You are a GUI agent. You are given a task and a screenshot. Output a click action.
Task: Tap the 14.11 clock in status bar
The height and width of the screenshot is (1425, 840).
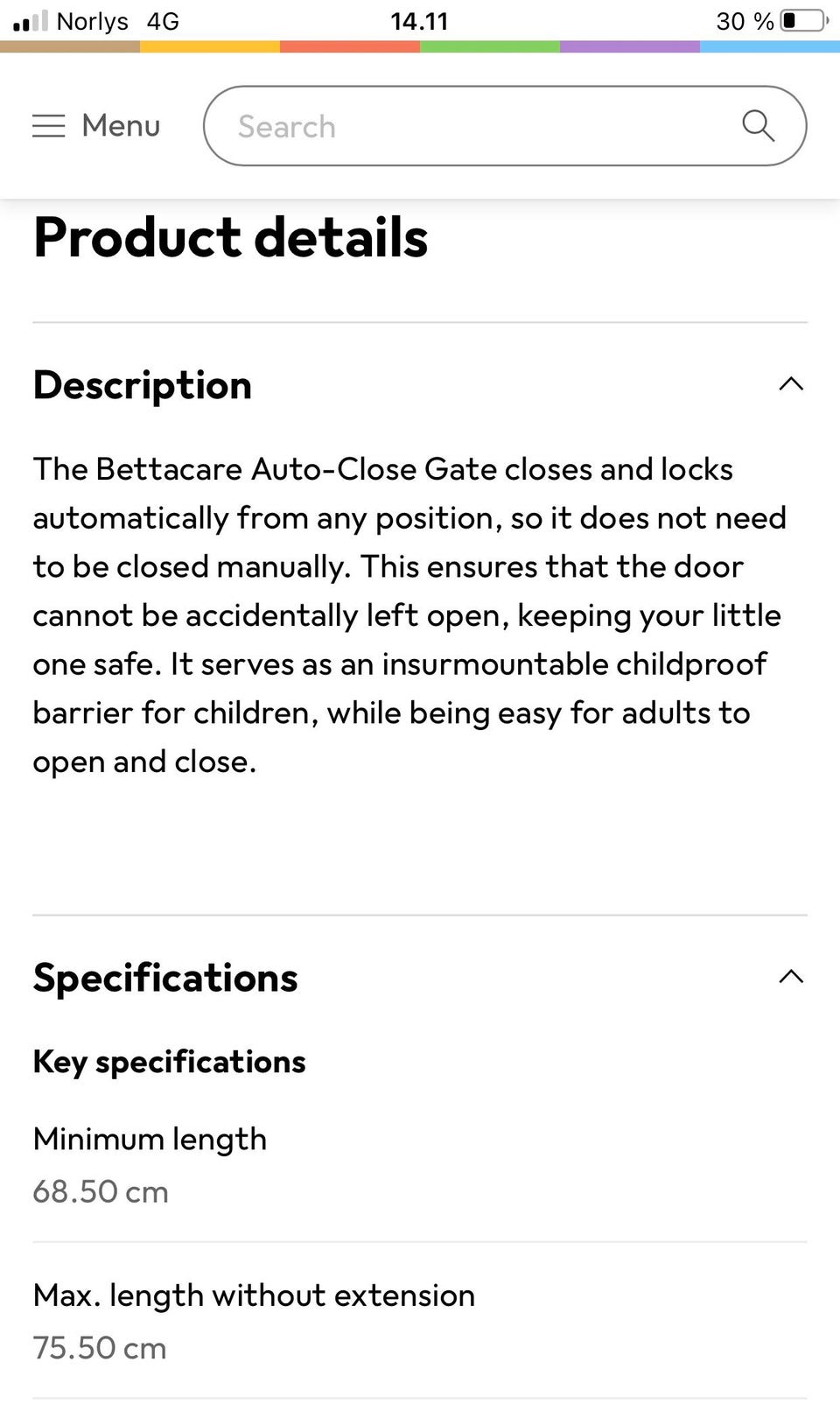click(419, 21)
